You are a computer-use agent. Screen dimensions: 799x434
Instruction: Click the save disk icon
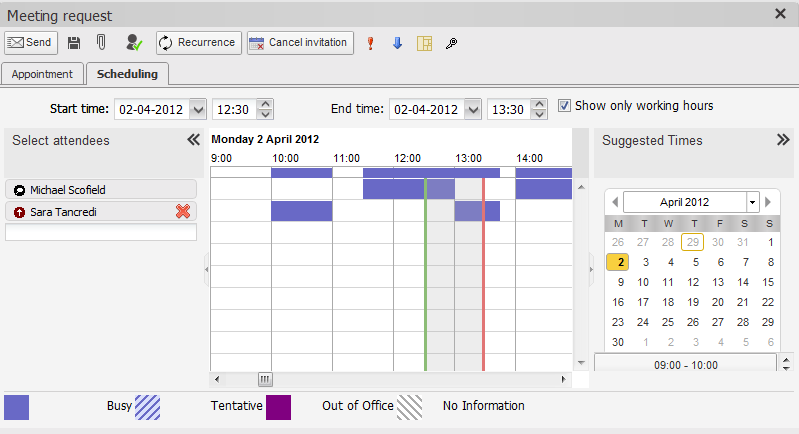point(74,43)
